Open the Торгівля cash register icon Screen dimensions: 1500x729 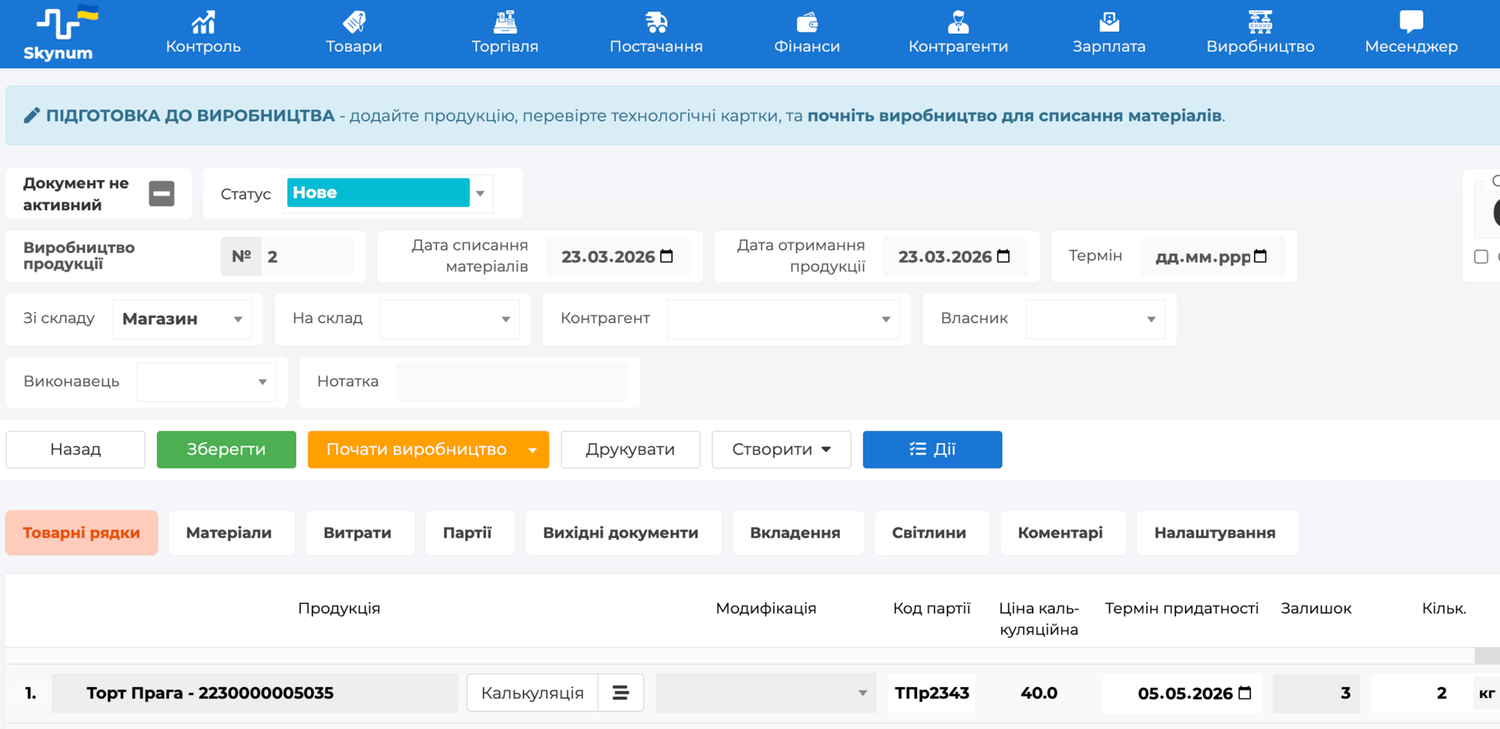(x=505, y=22)
